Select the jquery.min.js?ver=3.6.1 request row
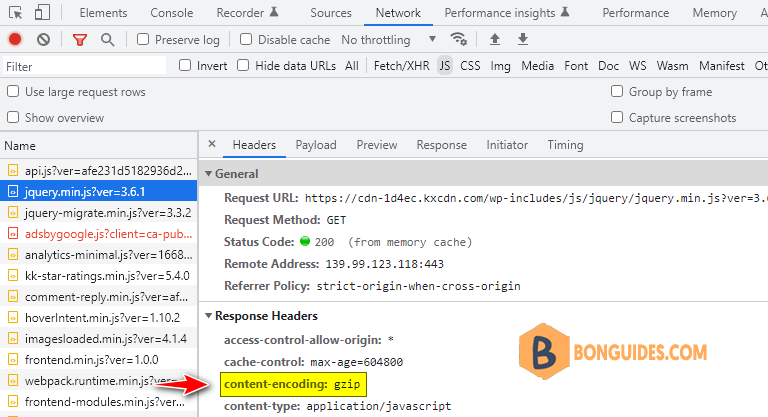This screenshot has width=768, height=417. pos(98,192)
